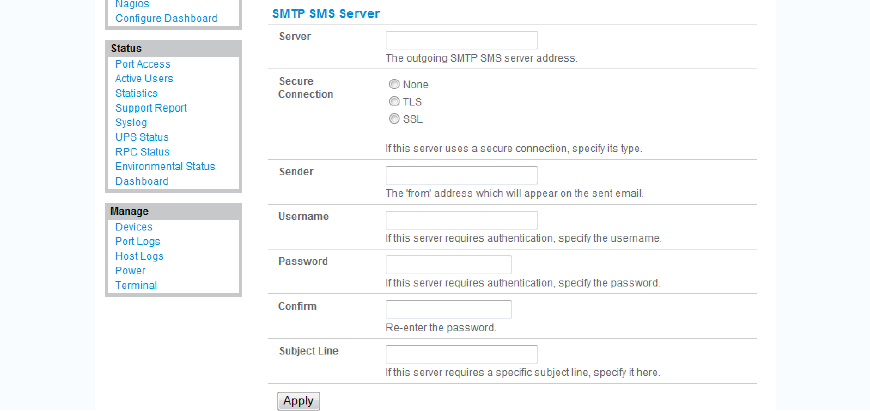Open the Active Users status page
This screenshot has width=870, height=411.
144,78
